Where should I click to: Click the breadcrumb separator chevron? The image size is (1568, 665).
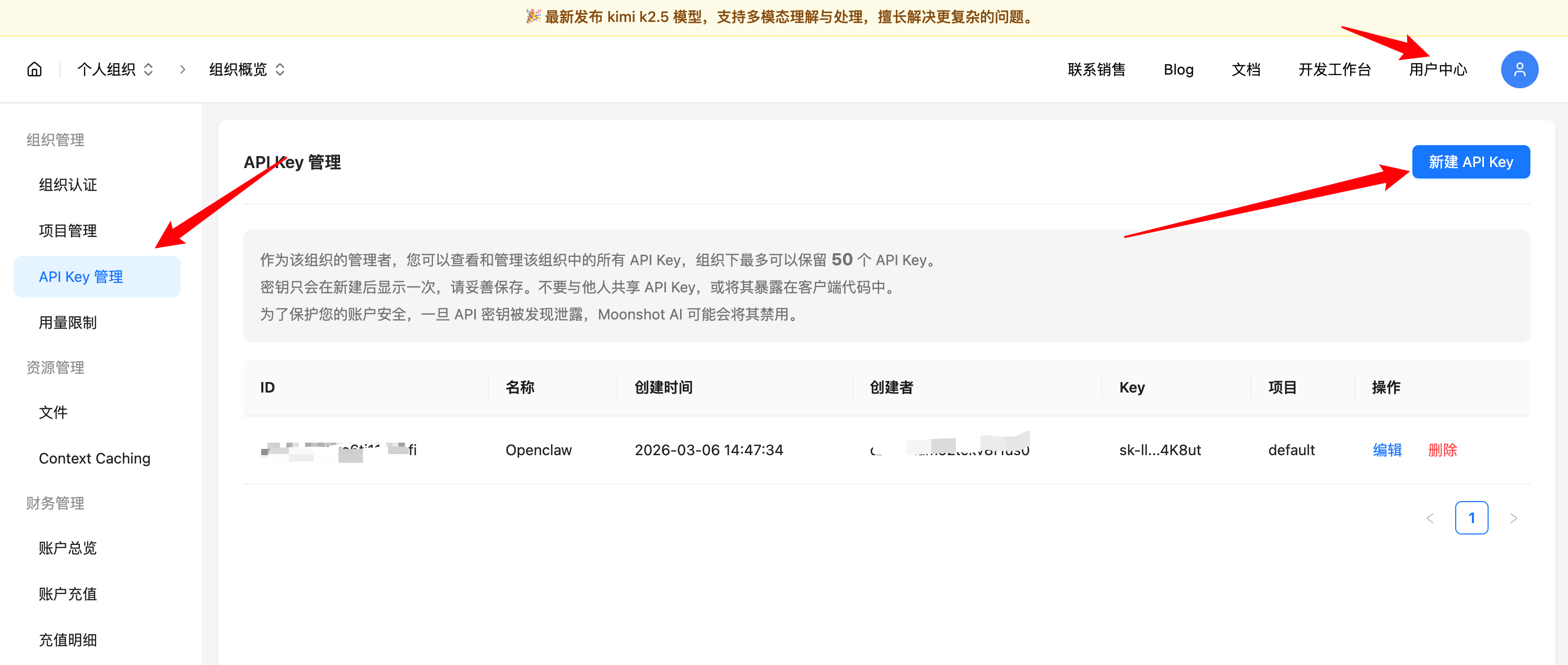182,69
